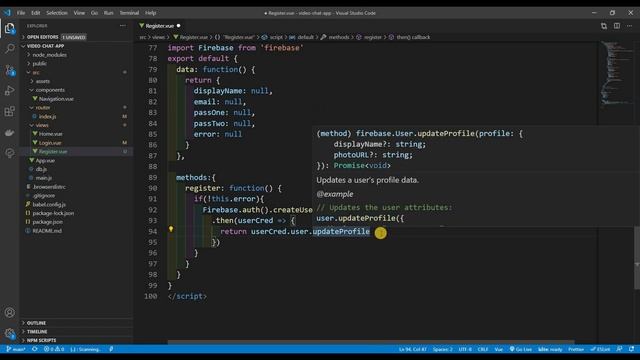The height and width of the screenshot is (360, 640).
Task: Open the Search view in activity bar
Action: pos(9,49)
